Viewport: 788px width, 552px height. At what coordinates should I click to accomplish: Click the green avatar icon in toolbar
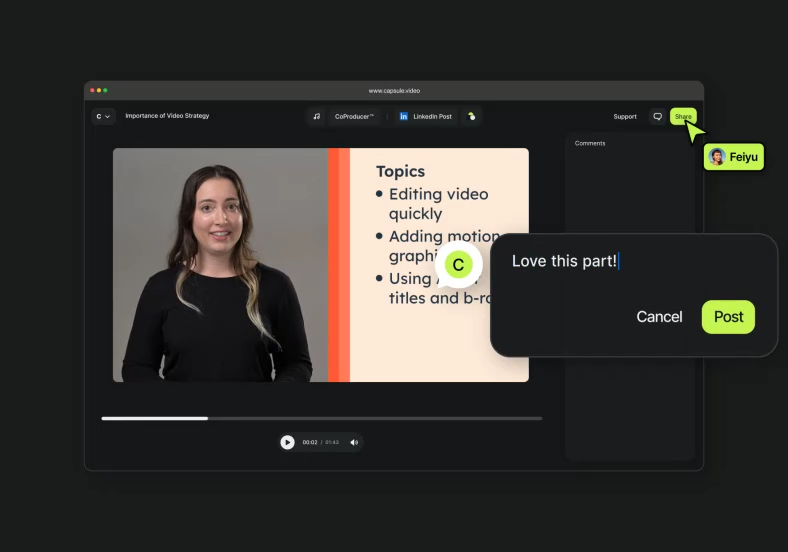pyautogui.click(x=471, y=117)
